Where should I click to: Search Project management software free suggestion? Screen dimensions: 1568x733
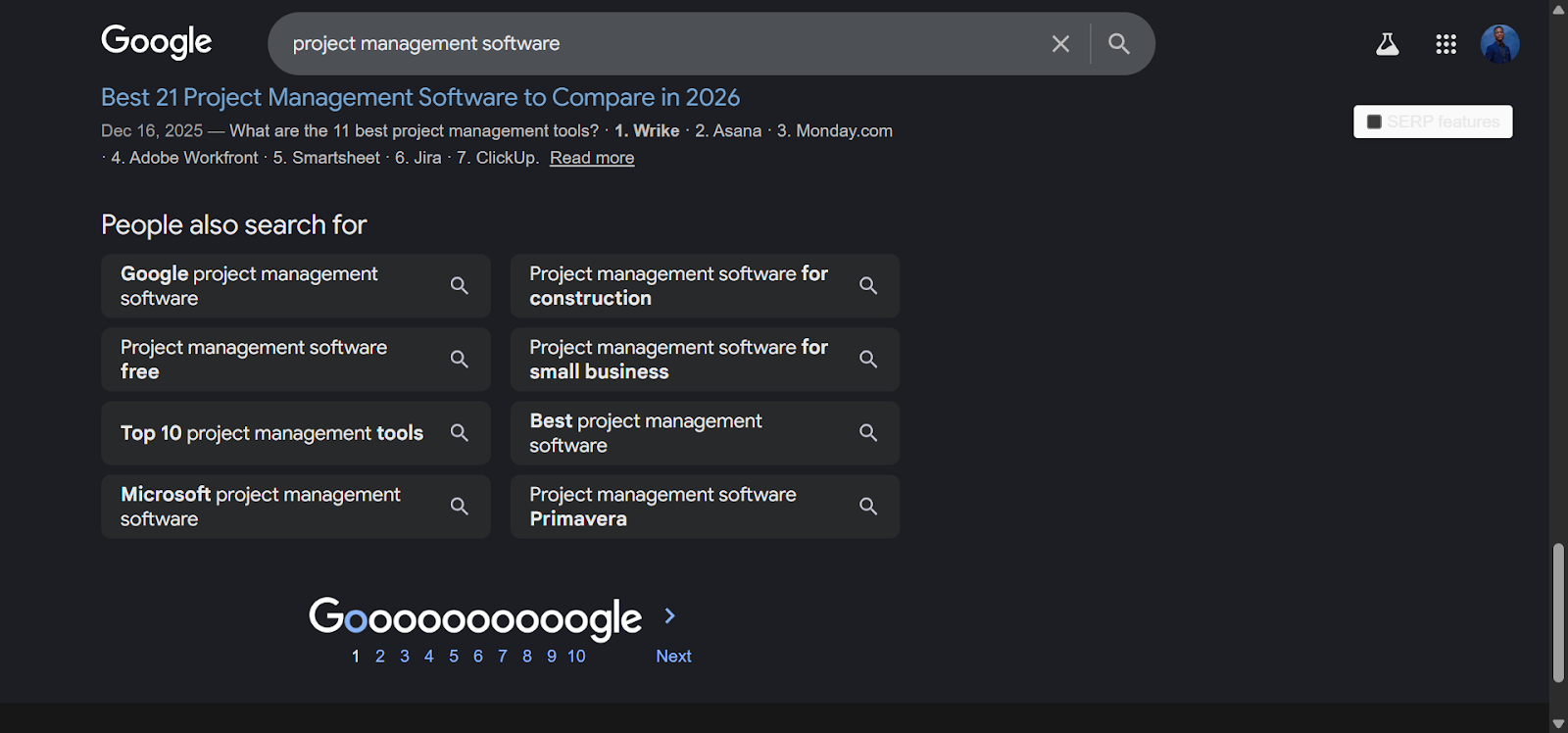(296, 359)
